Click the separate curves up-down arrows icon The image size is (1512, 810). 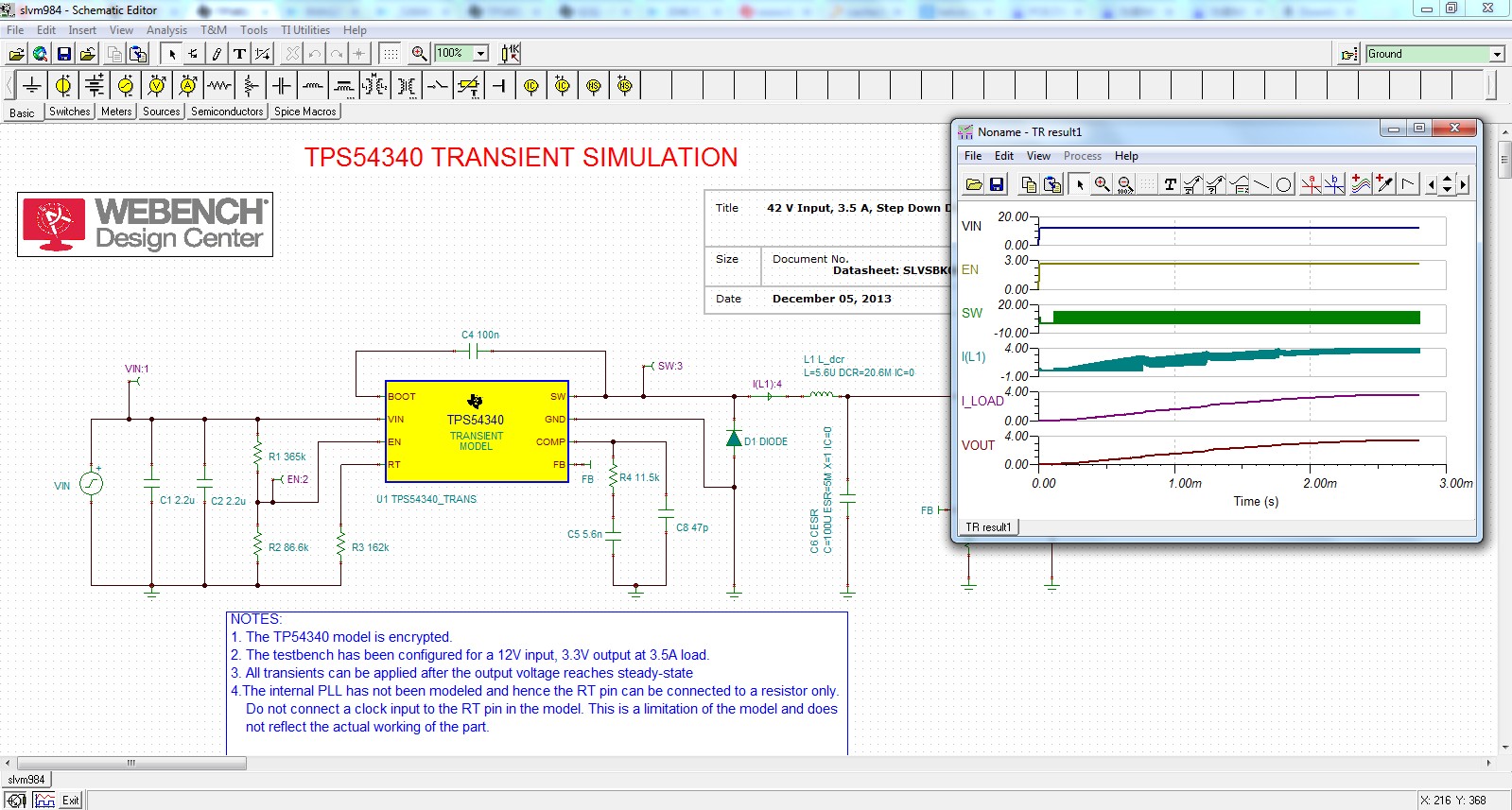[1447, 184]
